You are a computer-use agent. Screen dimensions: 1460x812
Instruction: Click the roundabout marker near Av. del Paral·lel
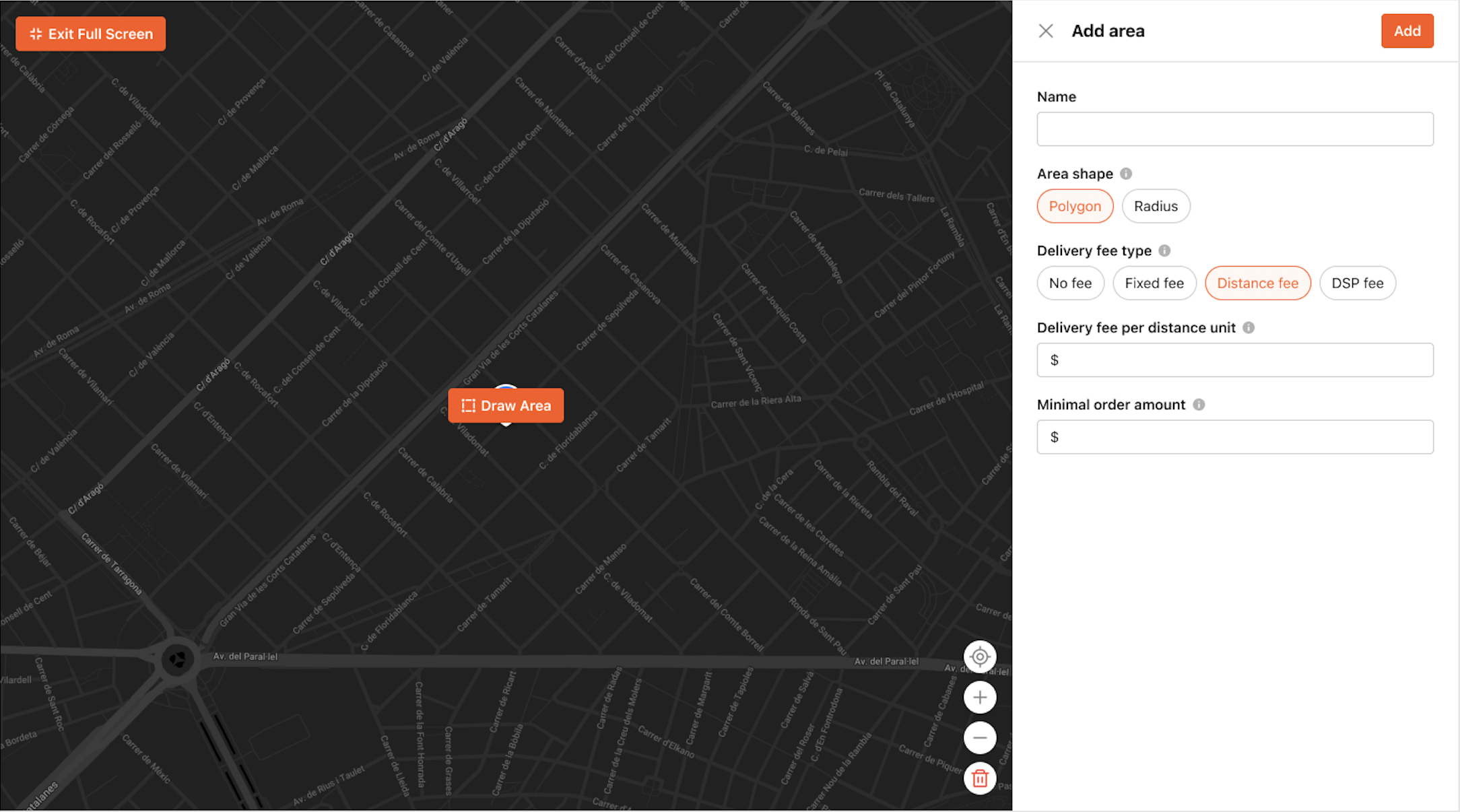(177, 659)
